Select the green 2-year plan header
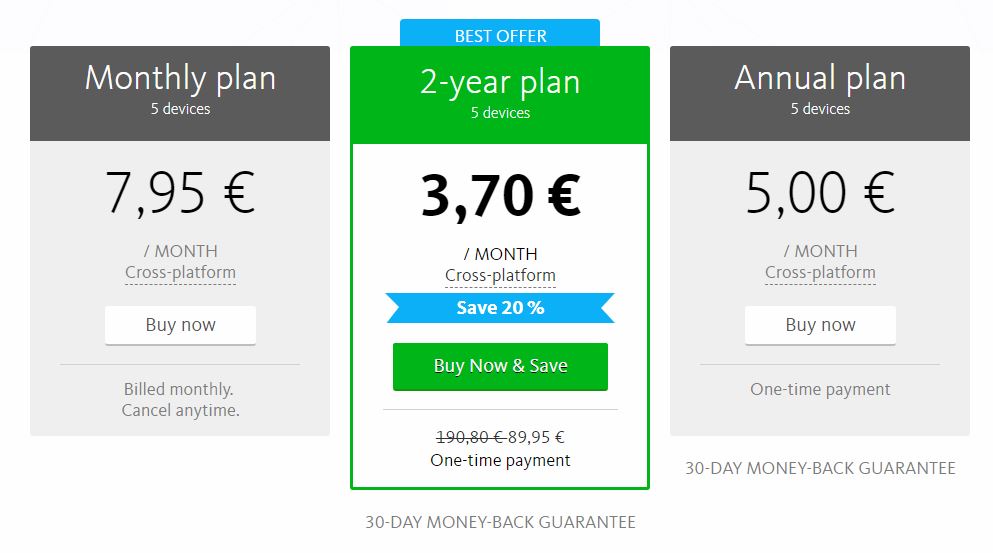This screenshot has width=993, height=553. click(x=500, y=95)
